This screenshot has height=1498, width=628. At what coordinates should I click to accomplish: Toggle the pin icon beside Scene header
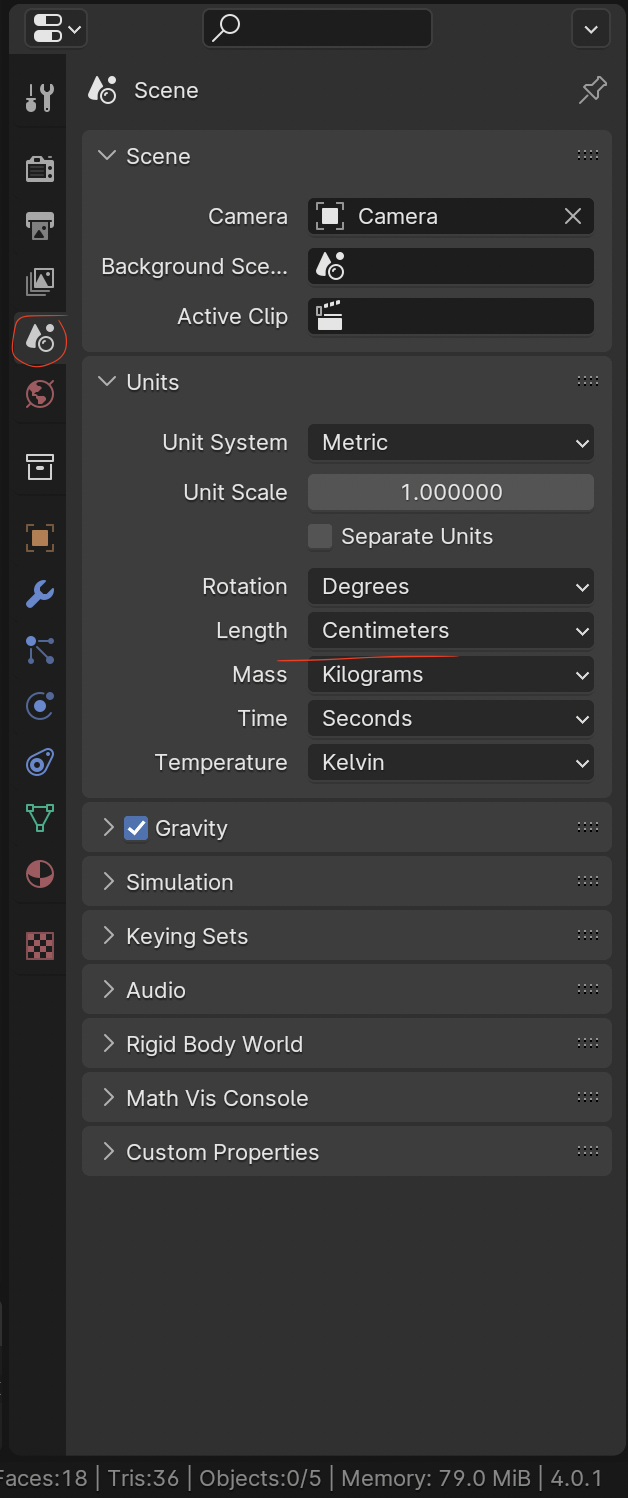coord(592,91)
